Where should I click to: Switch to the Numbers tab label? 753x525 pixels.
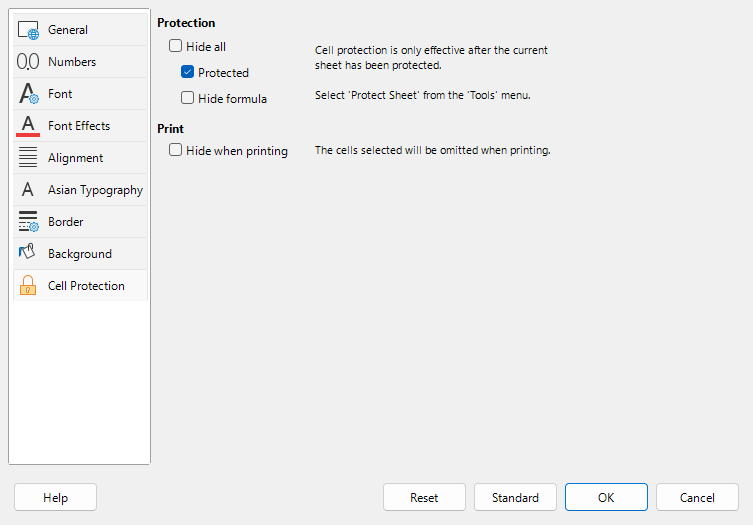pos(72,62)
